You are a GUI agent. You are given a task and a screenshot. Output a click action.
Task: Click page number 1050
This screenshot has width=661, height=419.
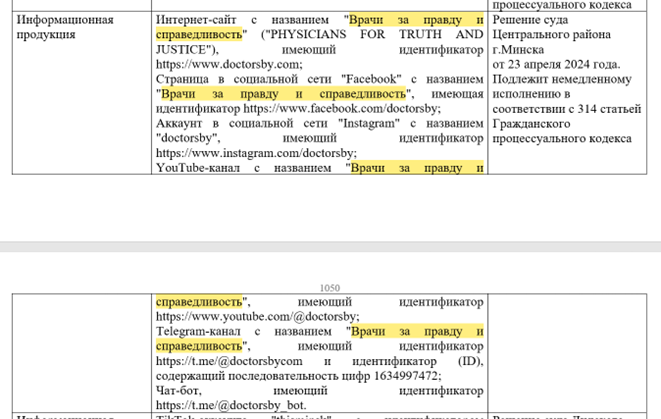point(329,287)
